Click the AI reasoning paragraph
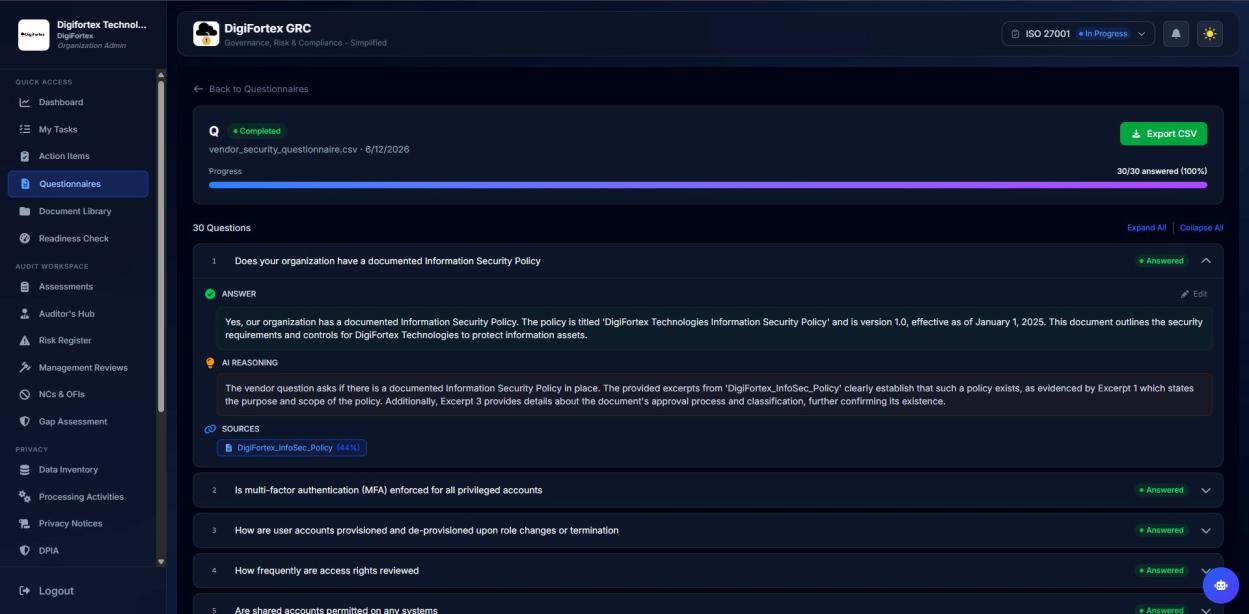Image resolution: width=1249 pixels, height=614 pixels. [x=714, y=395]
